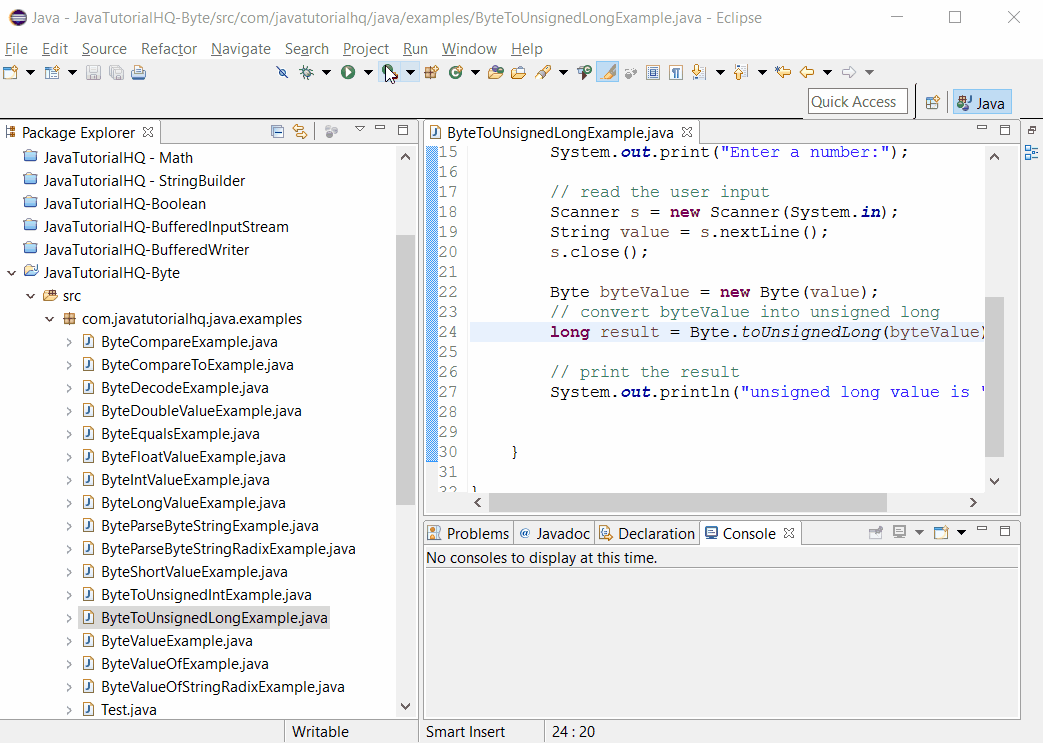Run the application with the Run button

[x=346, y=72]
